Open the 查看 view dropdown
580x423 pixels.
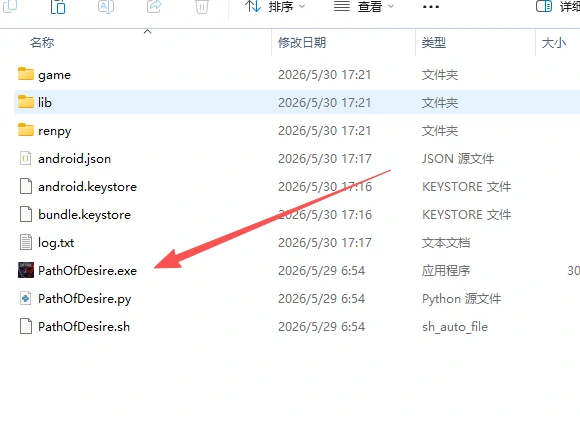click(364, 6)
